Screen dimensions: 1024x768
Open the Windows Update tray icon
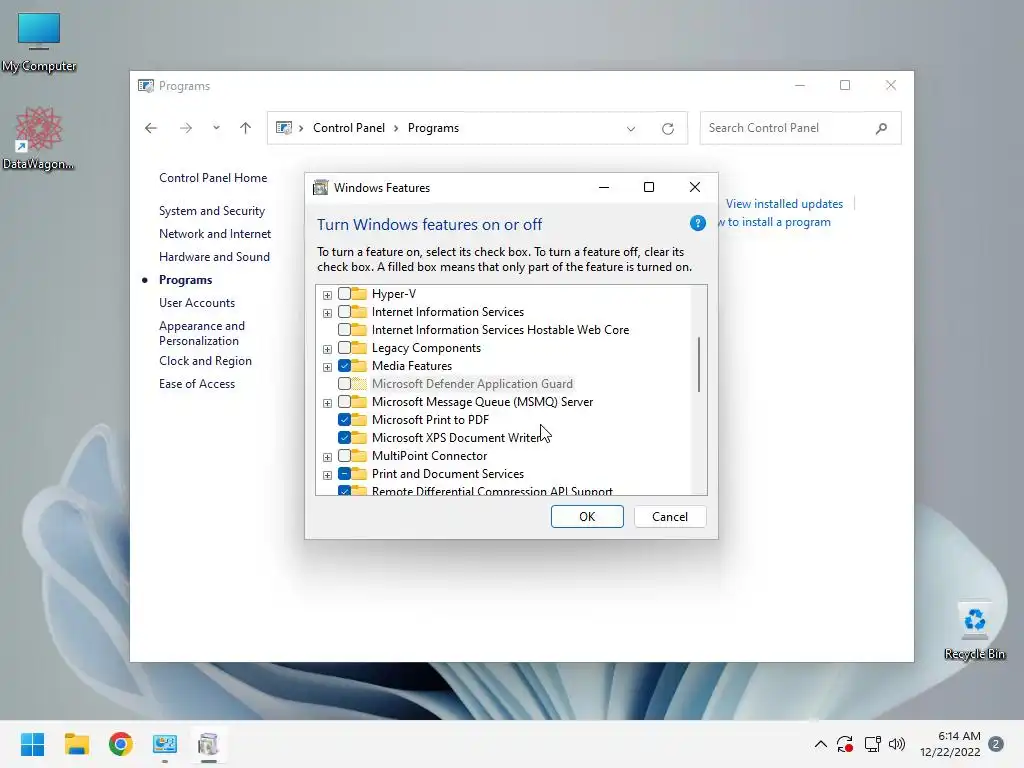coord(845,744)
